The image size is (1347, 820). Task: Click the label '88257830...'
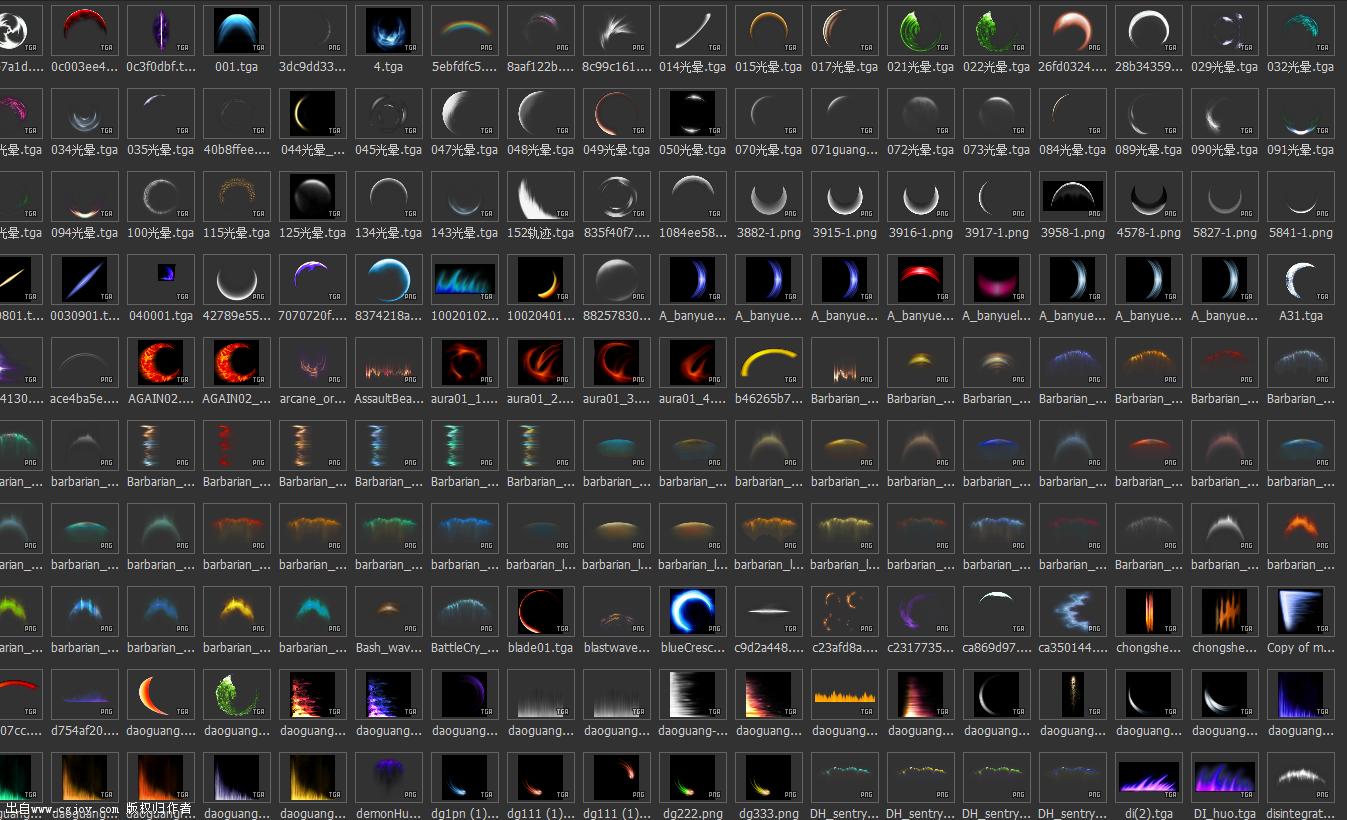[617, 316]
